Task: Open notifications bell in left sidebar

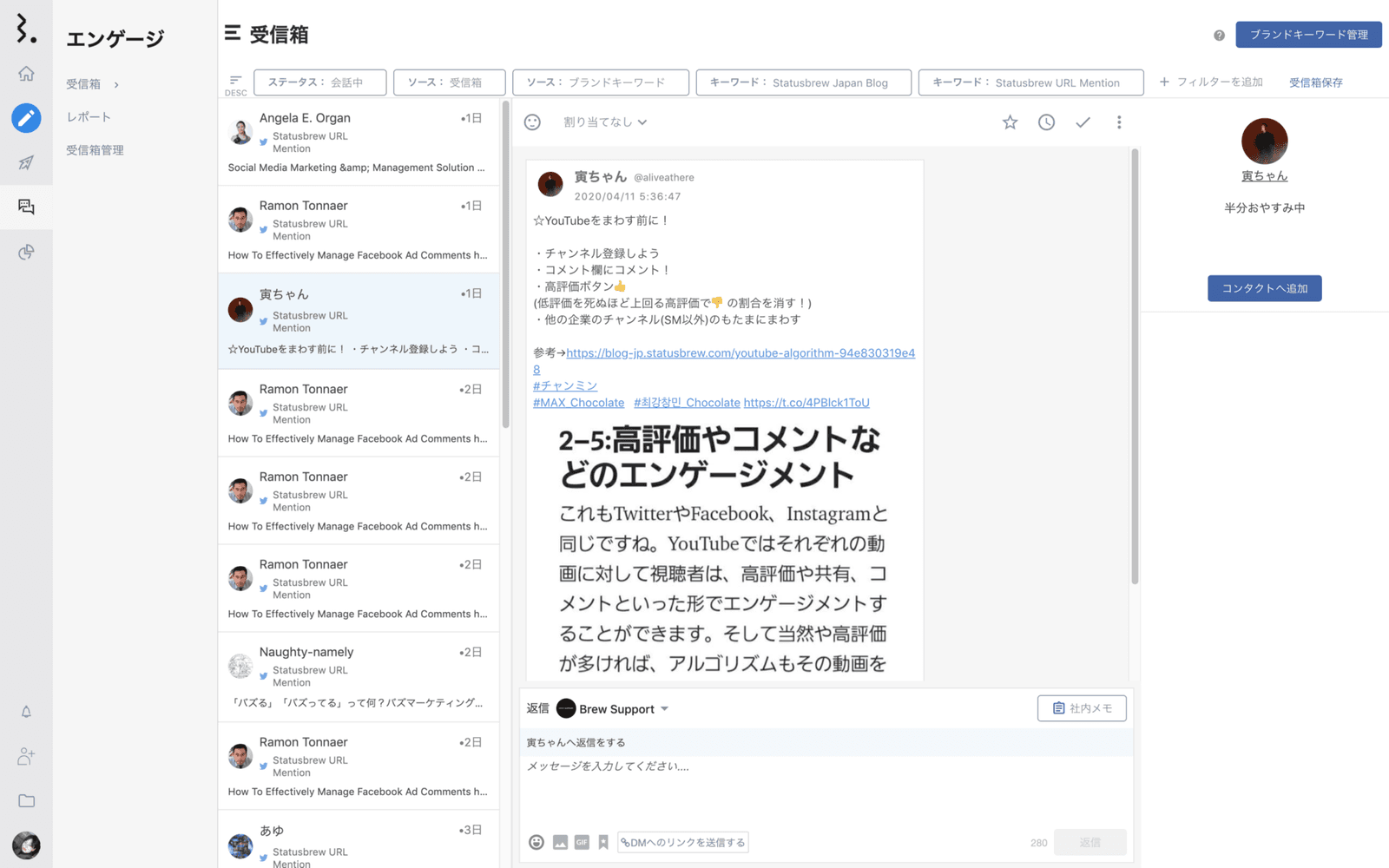Action: click(x=26, y=712)
